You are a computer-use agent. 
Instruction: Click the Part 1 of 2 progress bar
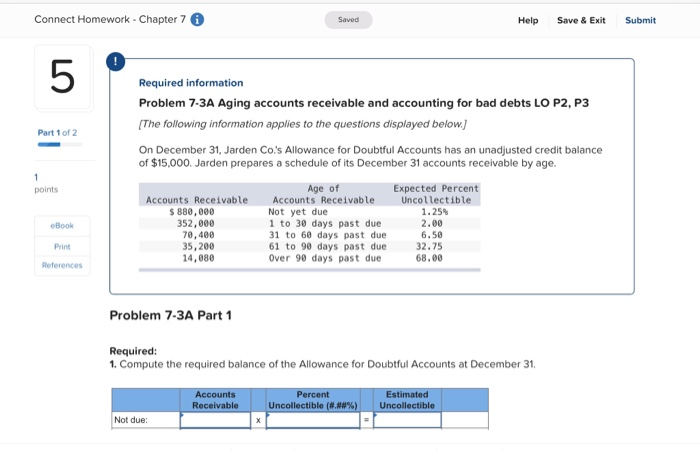pyautogui.click(x=60, y=145)
